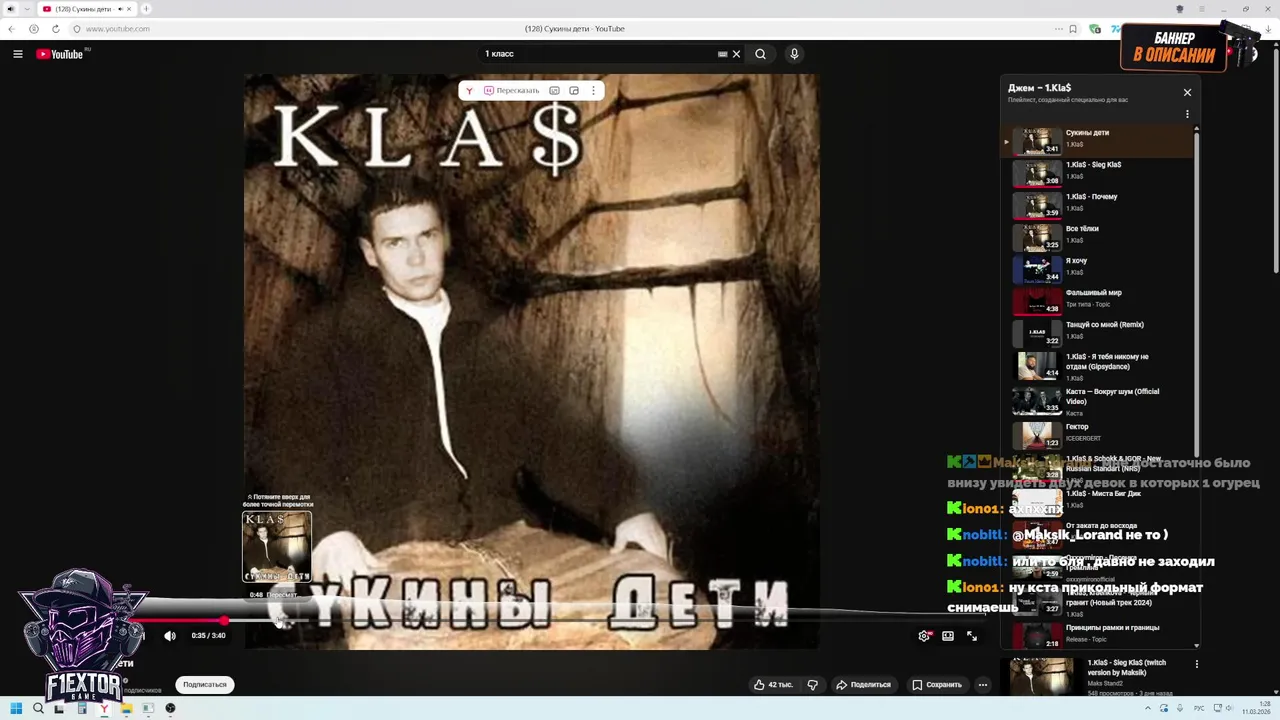
Task: Click the page vertical scrollbar
Action: (x=1275, y=160)
